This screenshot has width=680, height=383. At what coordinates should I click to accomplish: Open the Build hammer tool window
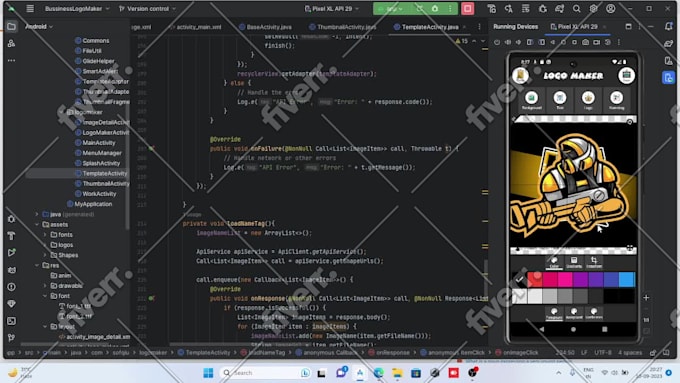click(12, 236)
